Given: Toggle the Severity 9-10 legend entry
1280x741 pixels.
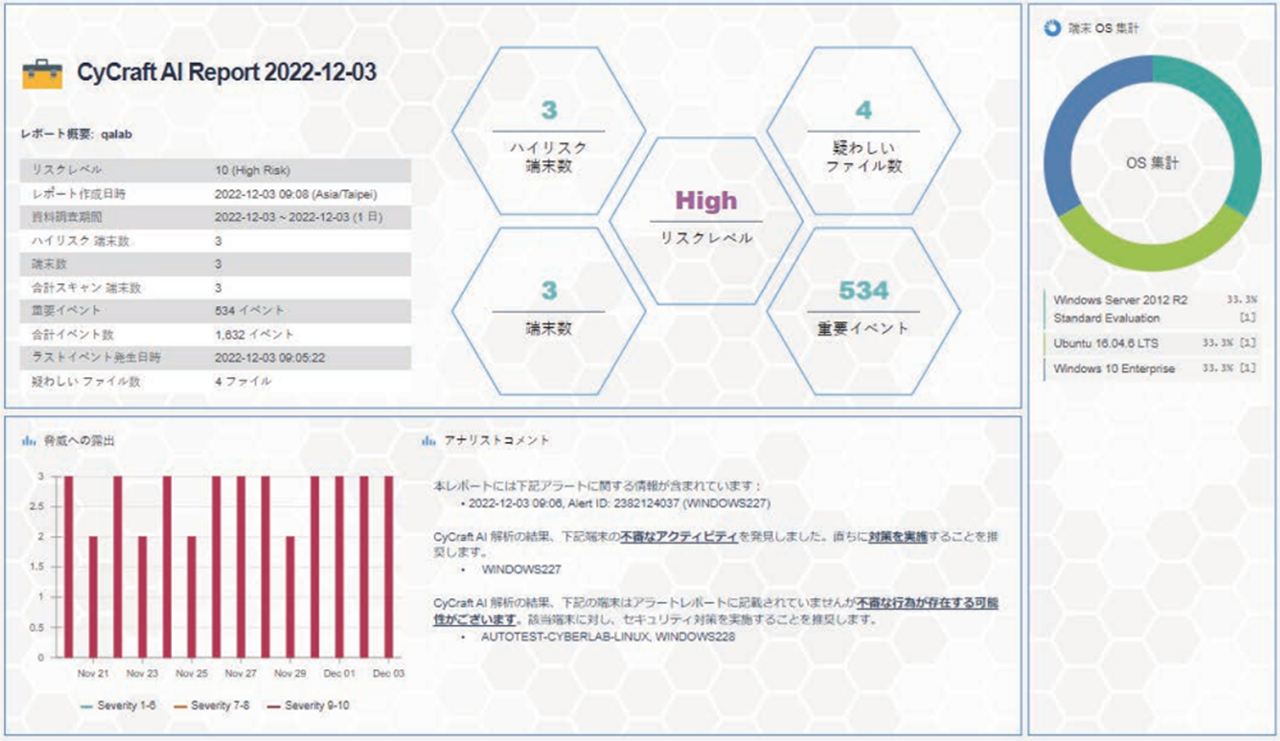Looking at the screenshot, I should click(x=307, y=706).
